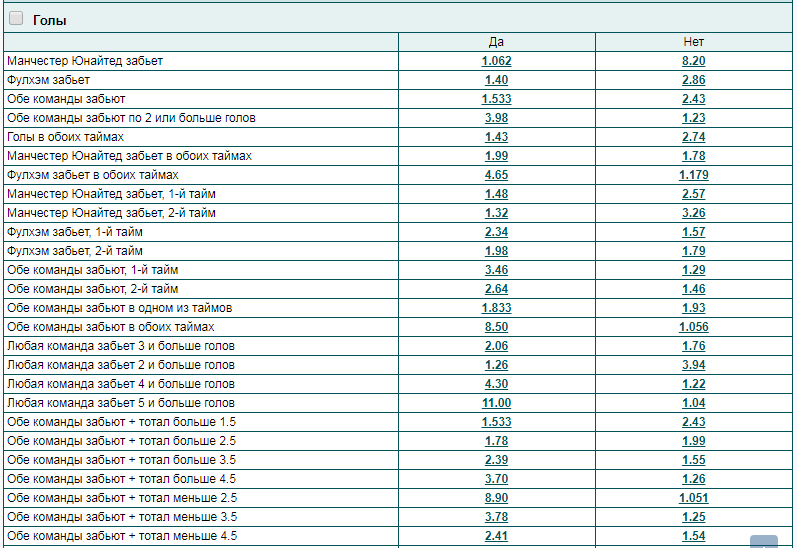Click Нет 2.43 for Обе забьют + тотал больше 1.5

[x=693, y=422]
